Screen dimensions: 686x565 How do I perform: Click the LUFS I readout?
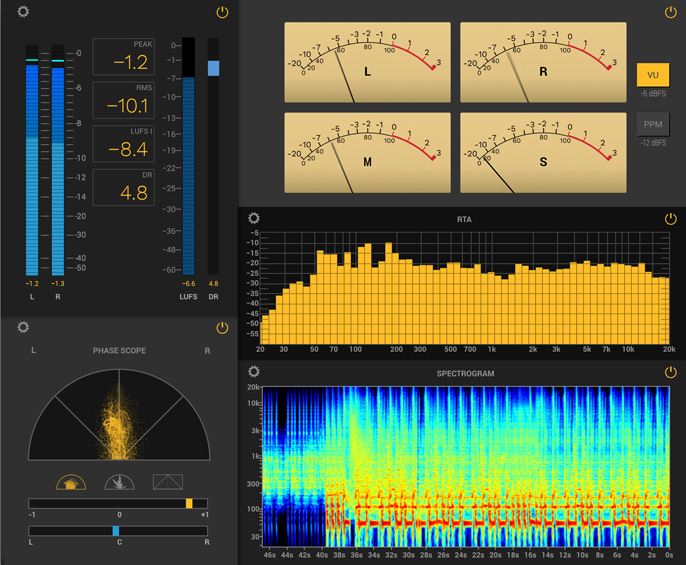pyautogui.click(x=124, y=144)
